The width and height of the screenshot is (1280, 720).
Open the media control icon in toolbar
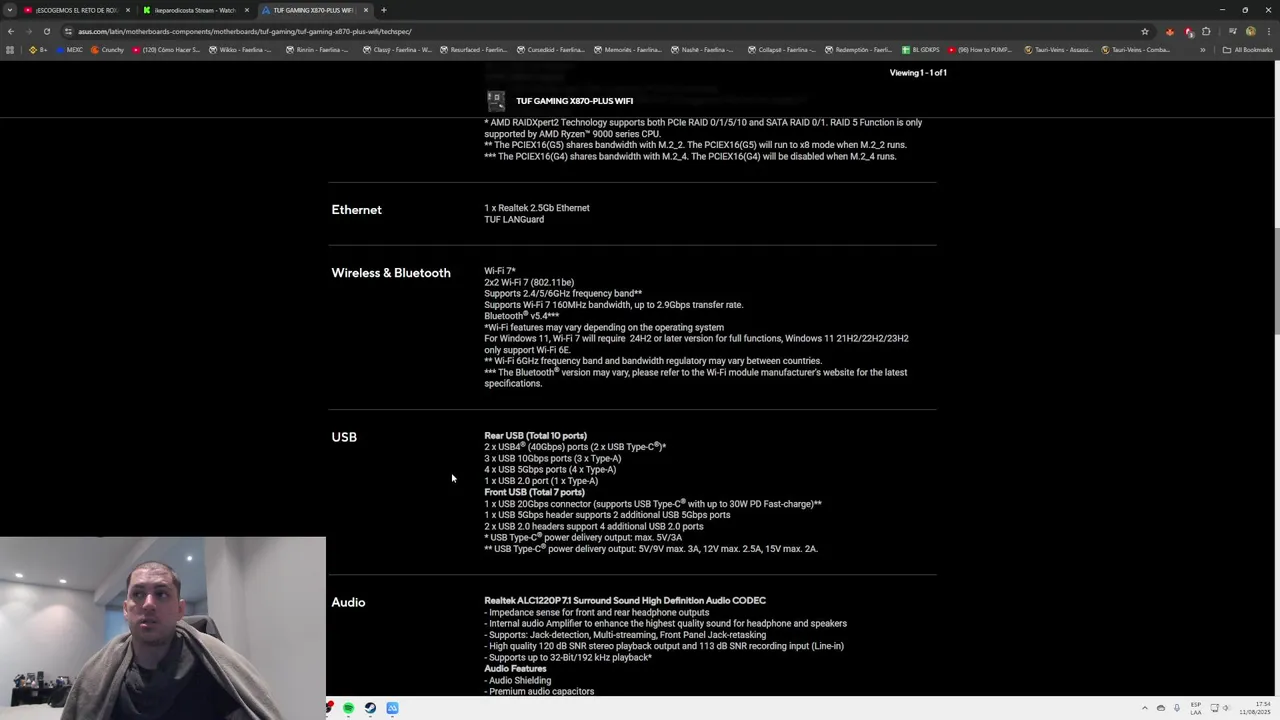(1232, 31)
